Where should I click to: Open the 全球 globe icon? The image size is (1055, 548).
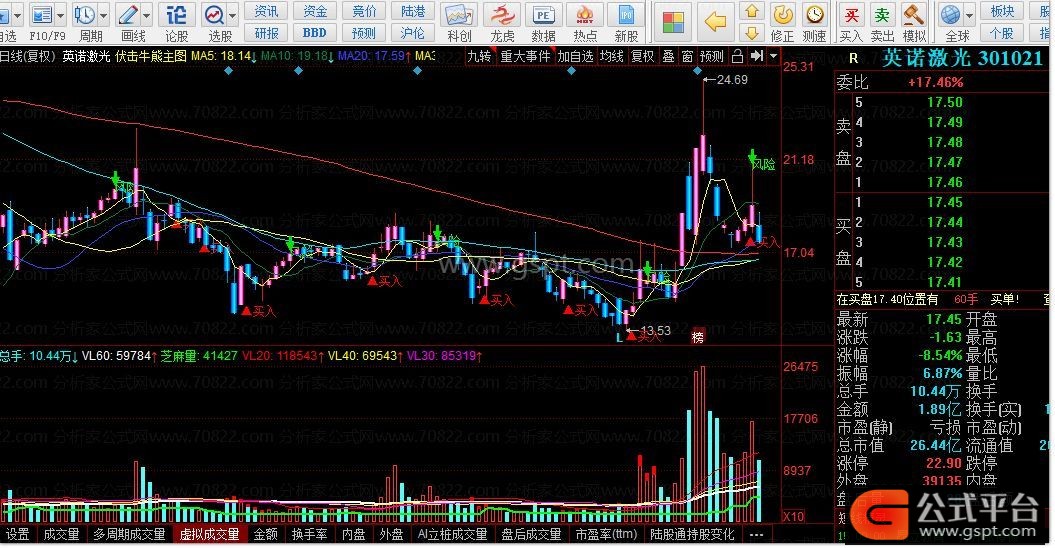point(951,15)
